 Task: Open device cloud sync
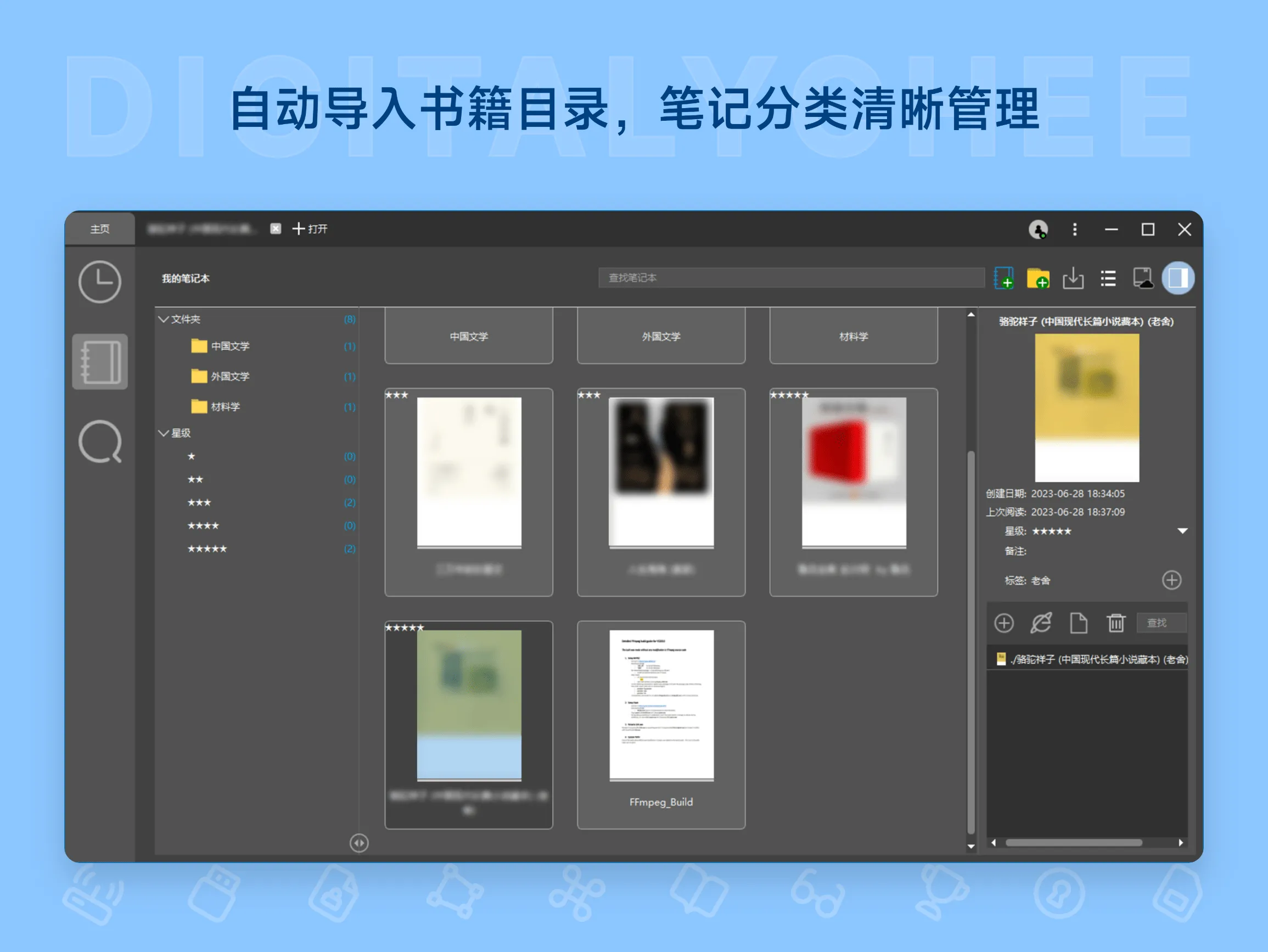click(x=1143, y=279)
